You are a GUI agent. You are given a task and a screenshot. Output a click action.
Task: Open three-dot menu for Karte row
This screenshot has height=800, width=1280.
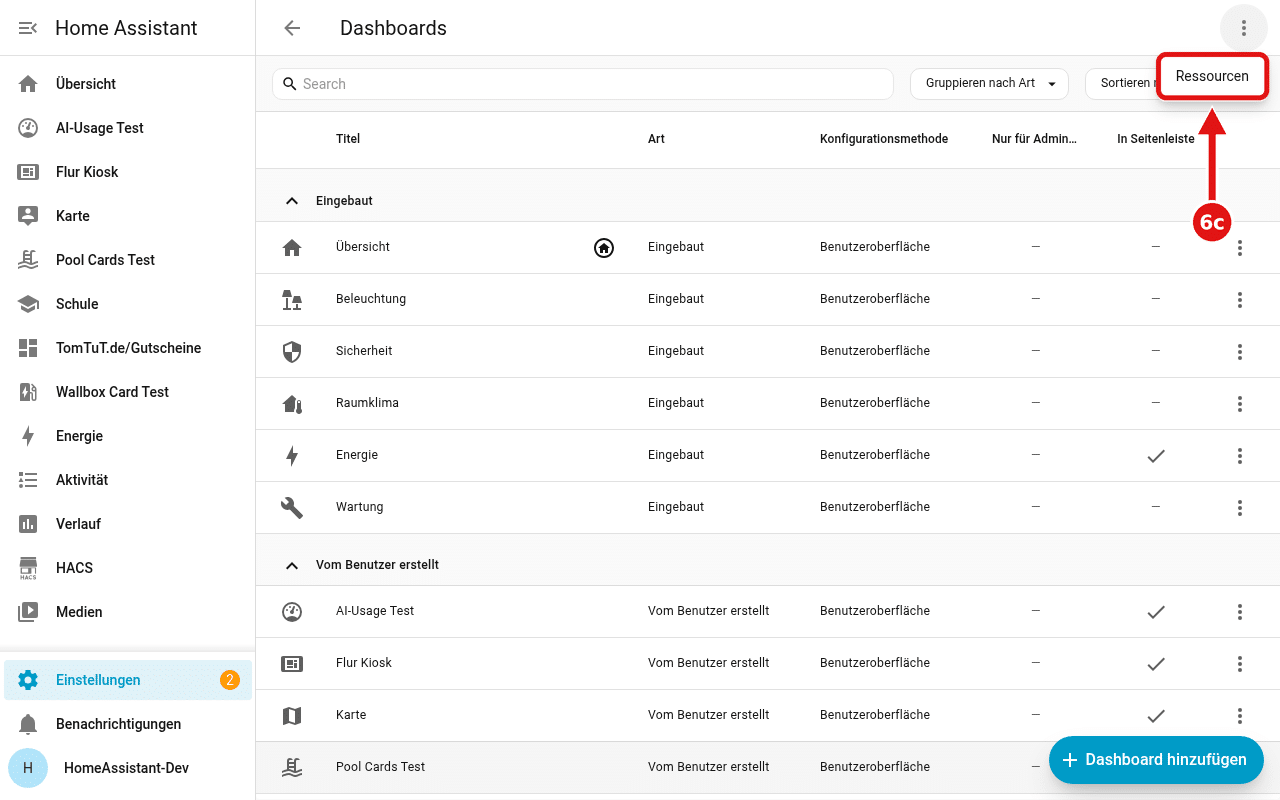[x=1240, y=716]
